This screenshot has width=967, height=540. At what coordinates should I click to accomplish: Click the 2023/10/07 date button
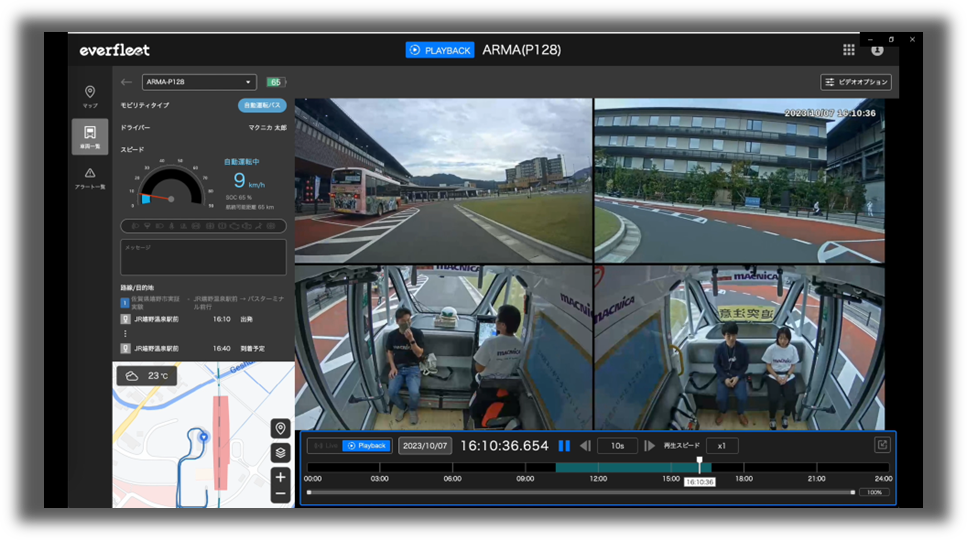tap(425, 446)
